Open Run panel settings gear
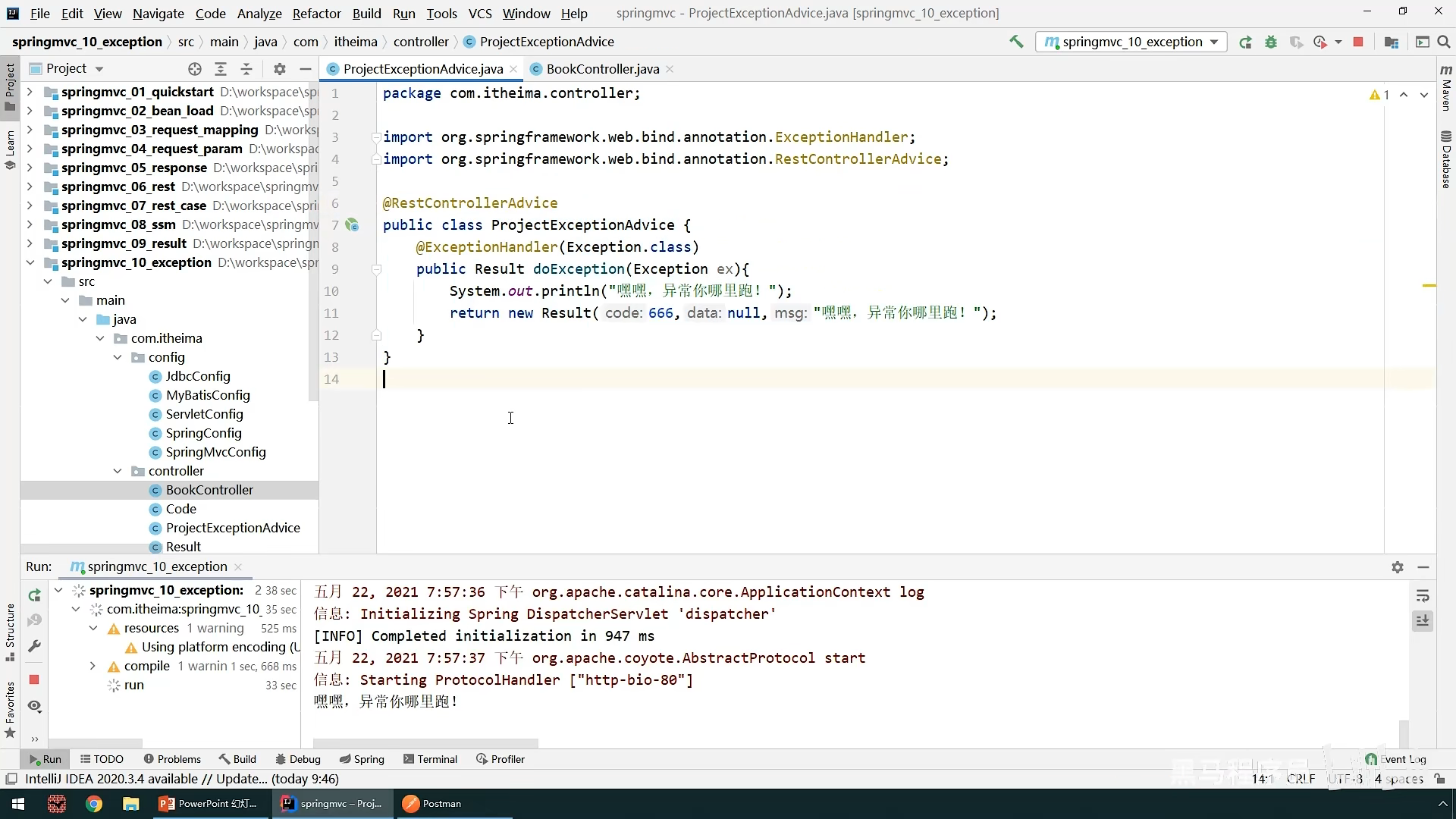 coord(1398,567)
